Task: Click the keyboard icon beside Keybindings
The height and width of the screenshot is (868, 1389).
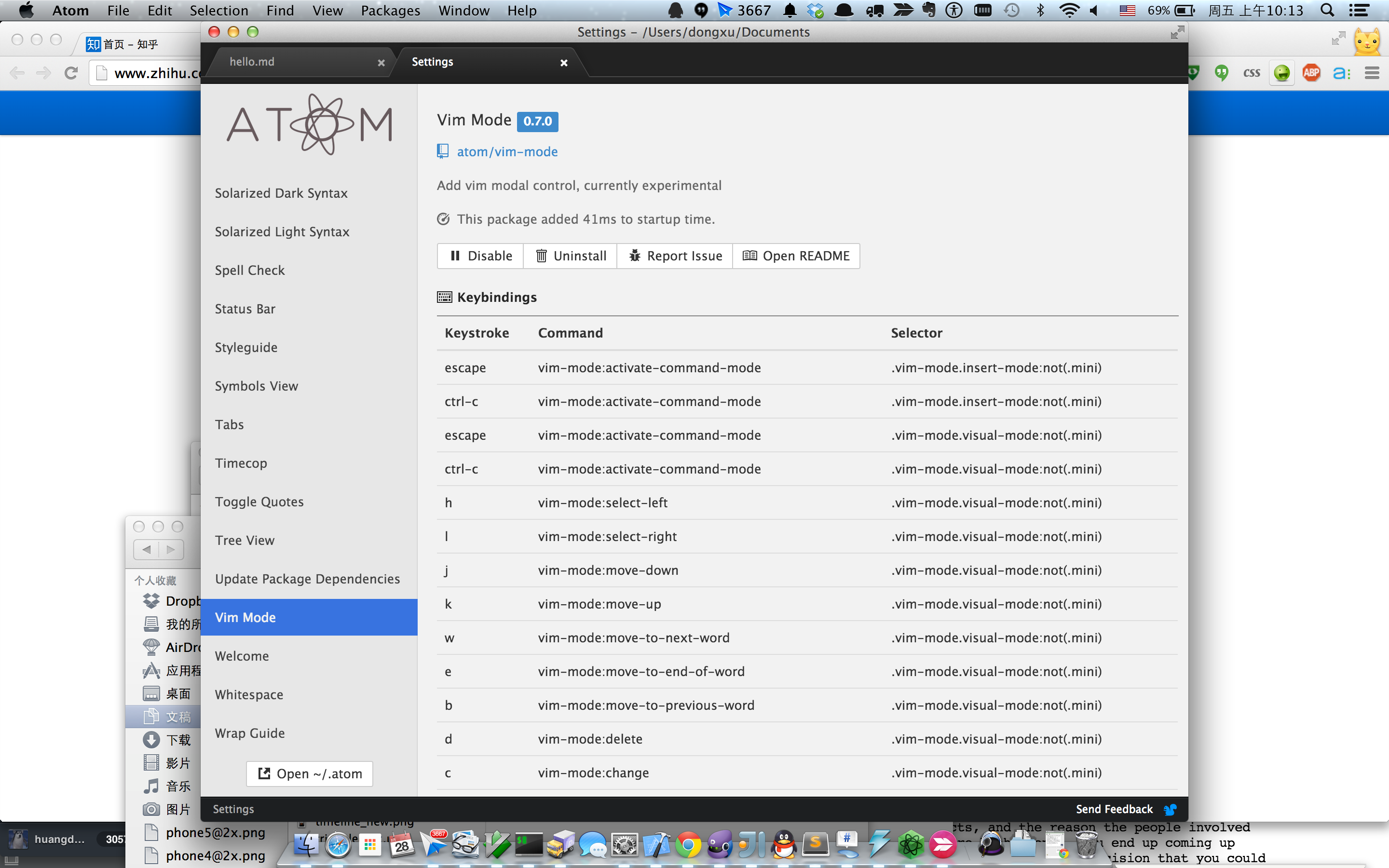Action: click(x=444, y=297)
